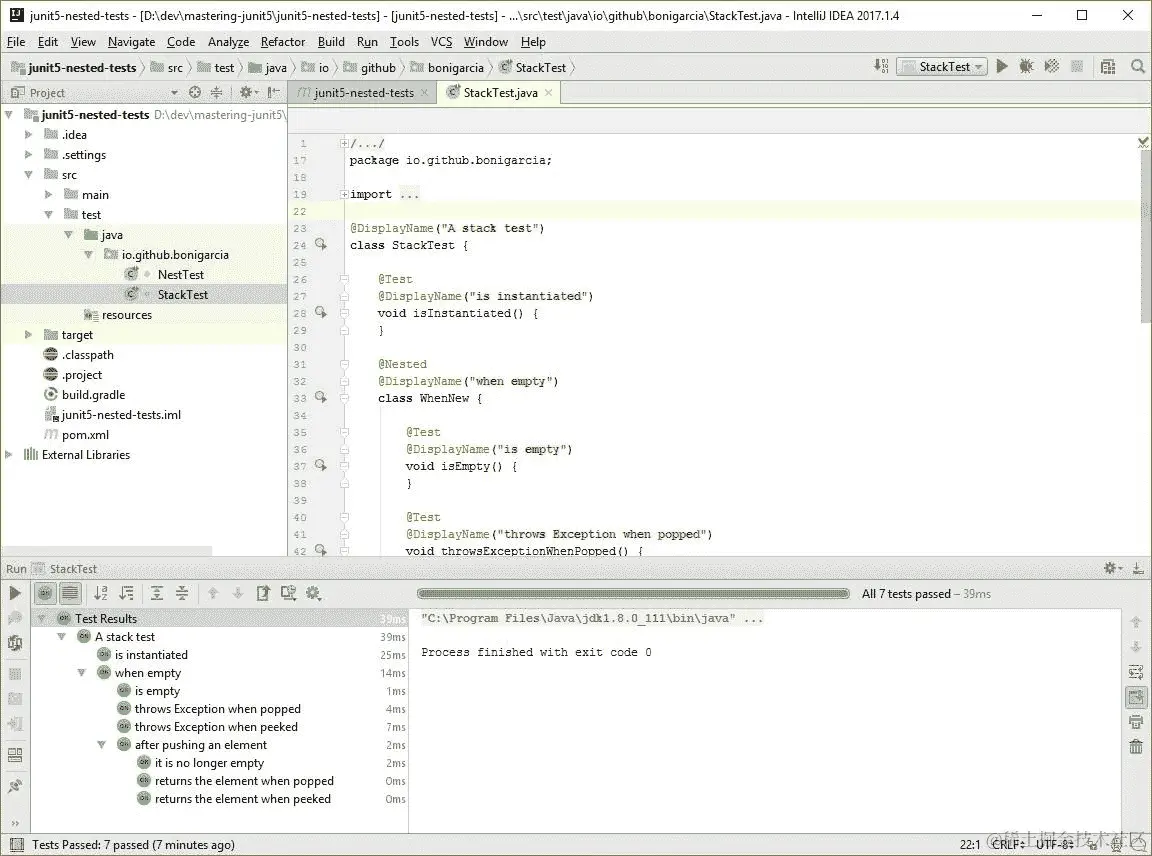This screenshot has height=856, width=1152.
Task: Click the editor vertical scrollbar
Action: pos(1145,239)
